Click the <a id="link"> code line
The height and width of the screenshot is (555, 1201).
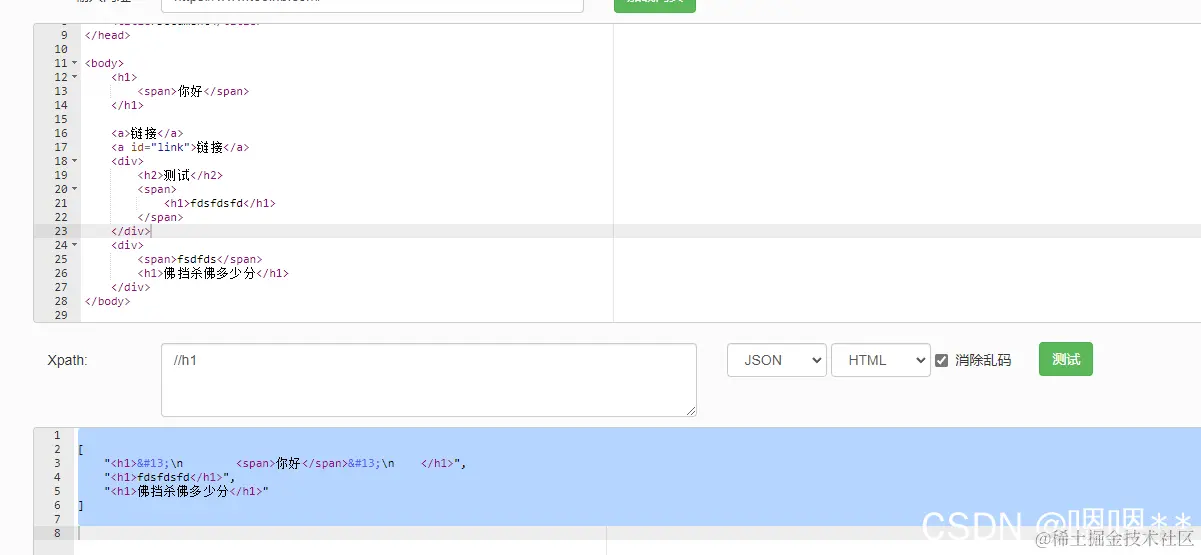[x=180, y=147]
